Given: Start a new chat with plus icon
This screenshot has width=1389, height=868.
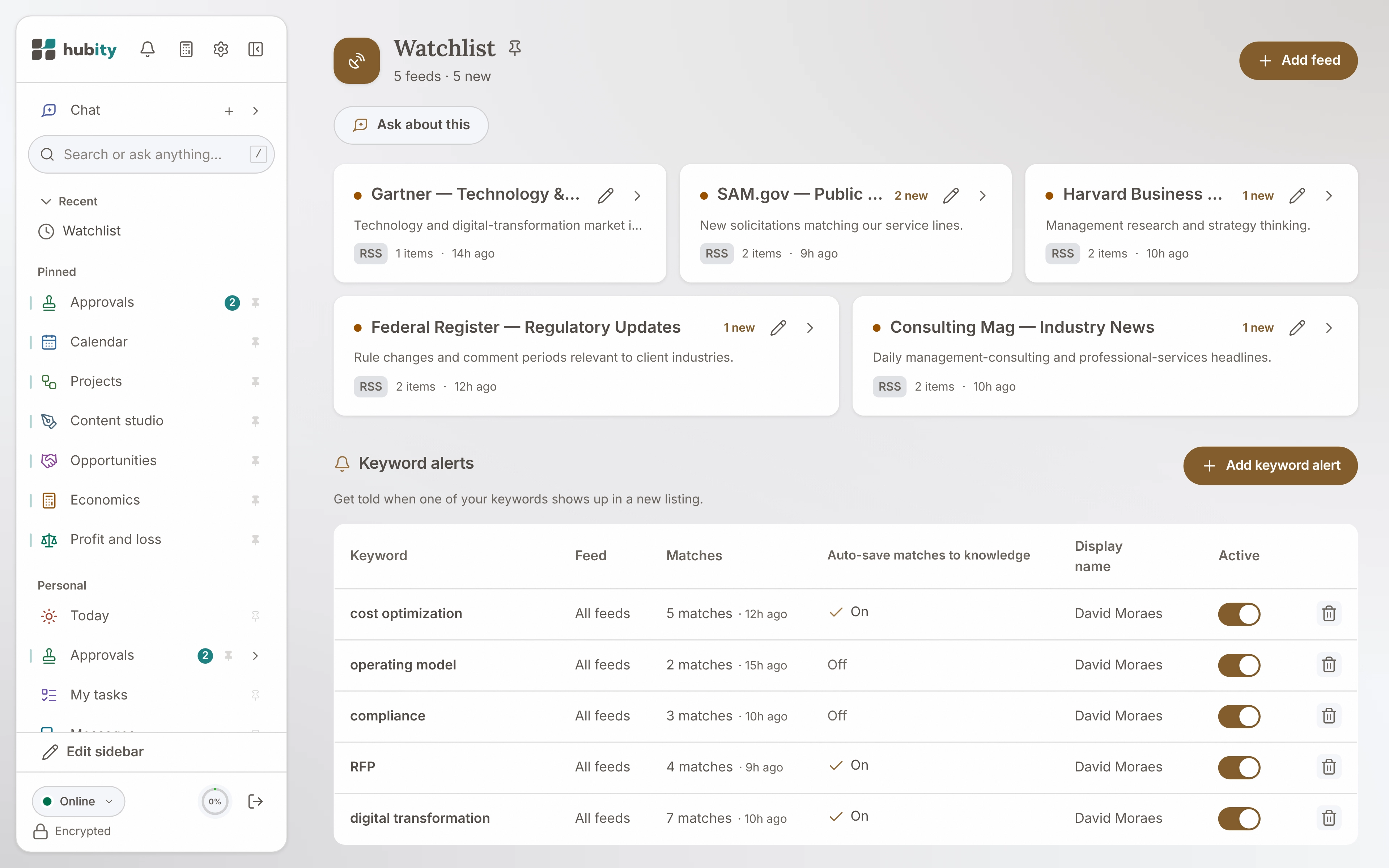Looking at the screenshot, I should [x=229, y=111].
